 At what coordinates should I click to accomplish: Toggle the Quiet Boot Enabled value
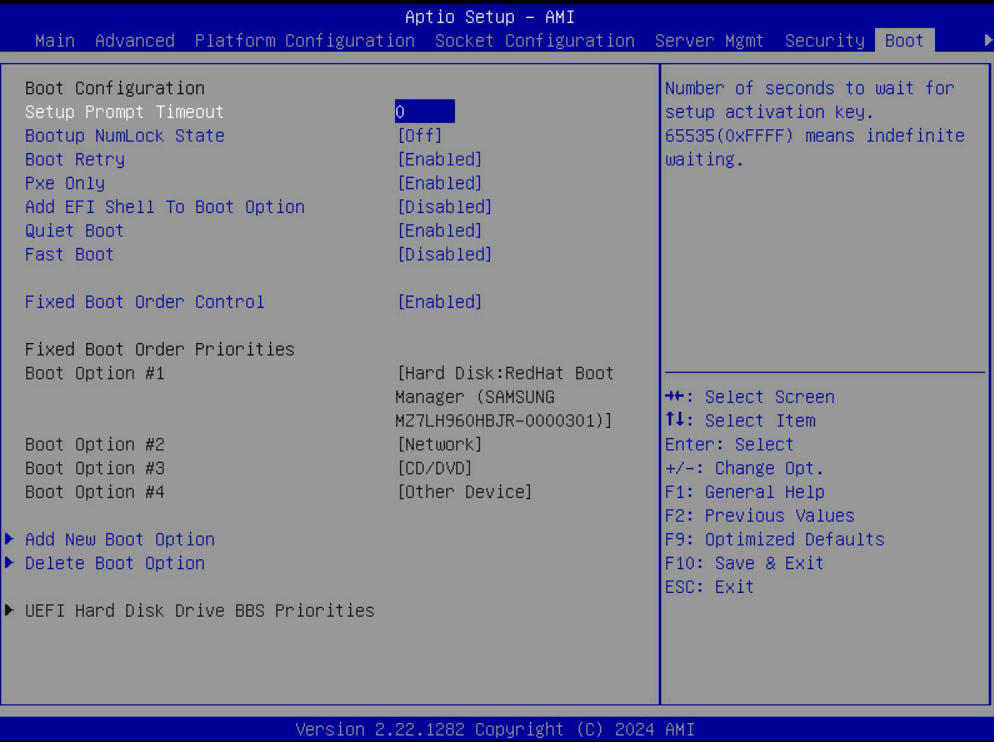point(439,231)
